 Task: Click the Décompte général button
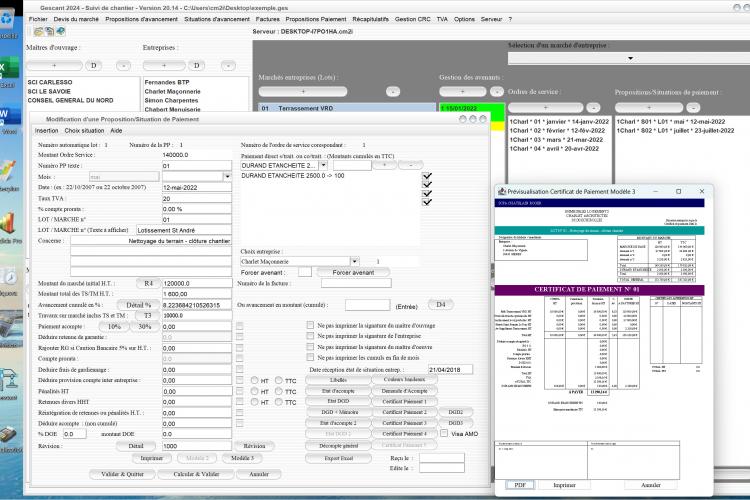[x=338, y=445]
